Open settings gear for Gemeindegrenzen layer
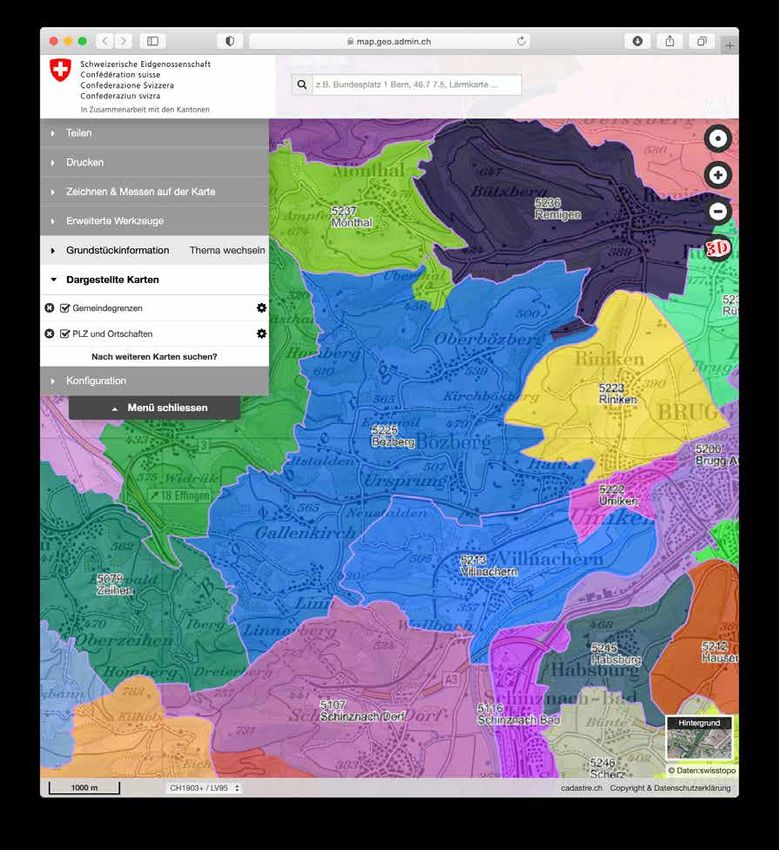The height and width of the screenshot is (850, 779). click(262, 308)
